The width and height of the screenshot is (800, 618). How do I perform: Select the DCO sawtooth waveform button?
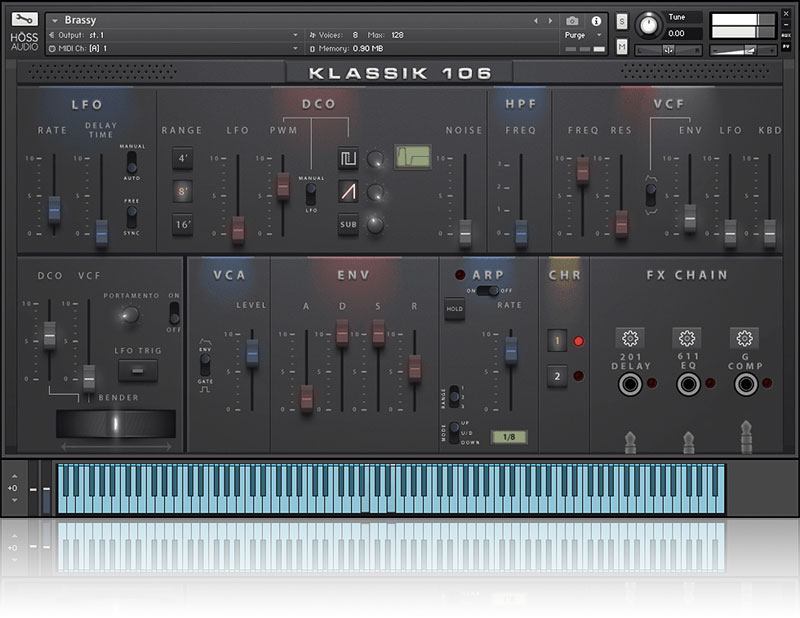[348, 192]
